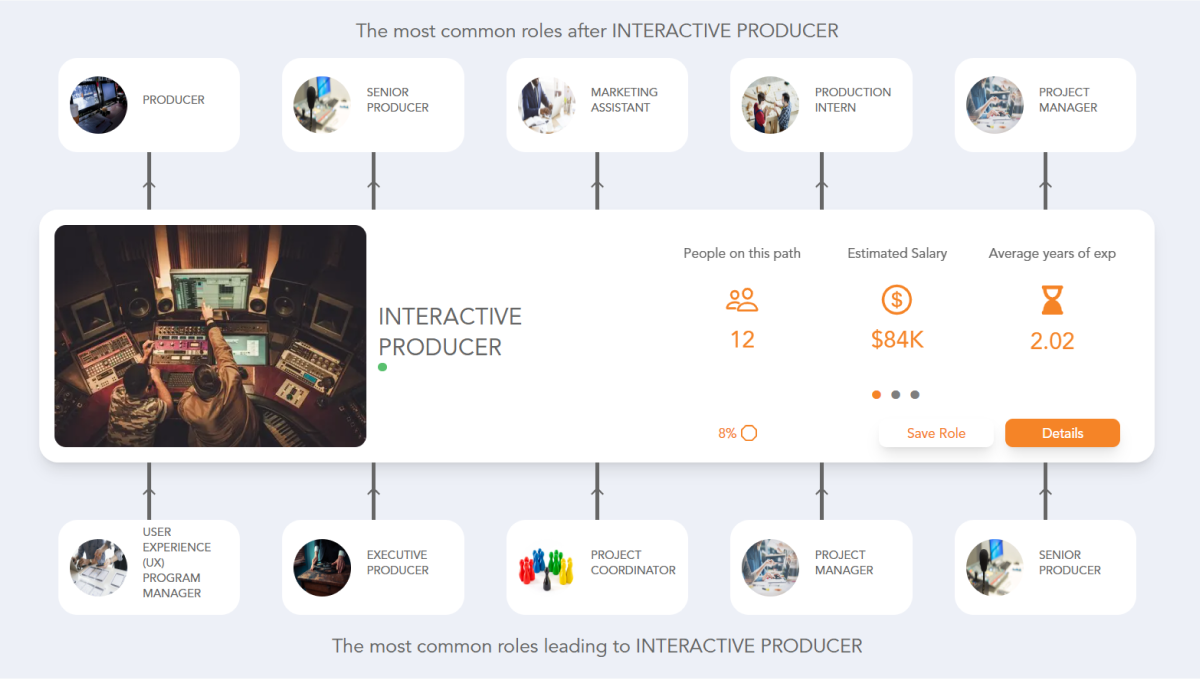The image size is (1200, 679).
Task: Click the Estimated Salary $84K value
Action: 896,339
